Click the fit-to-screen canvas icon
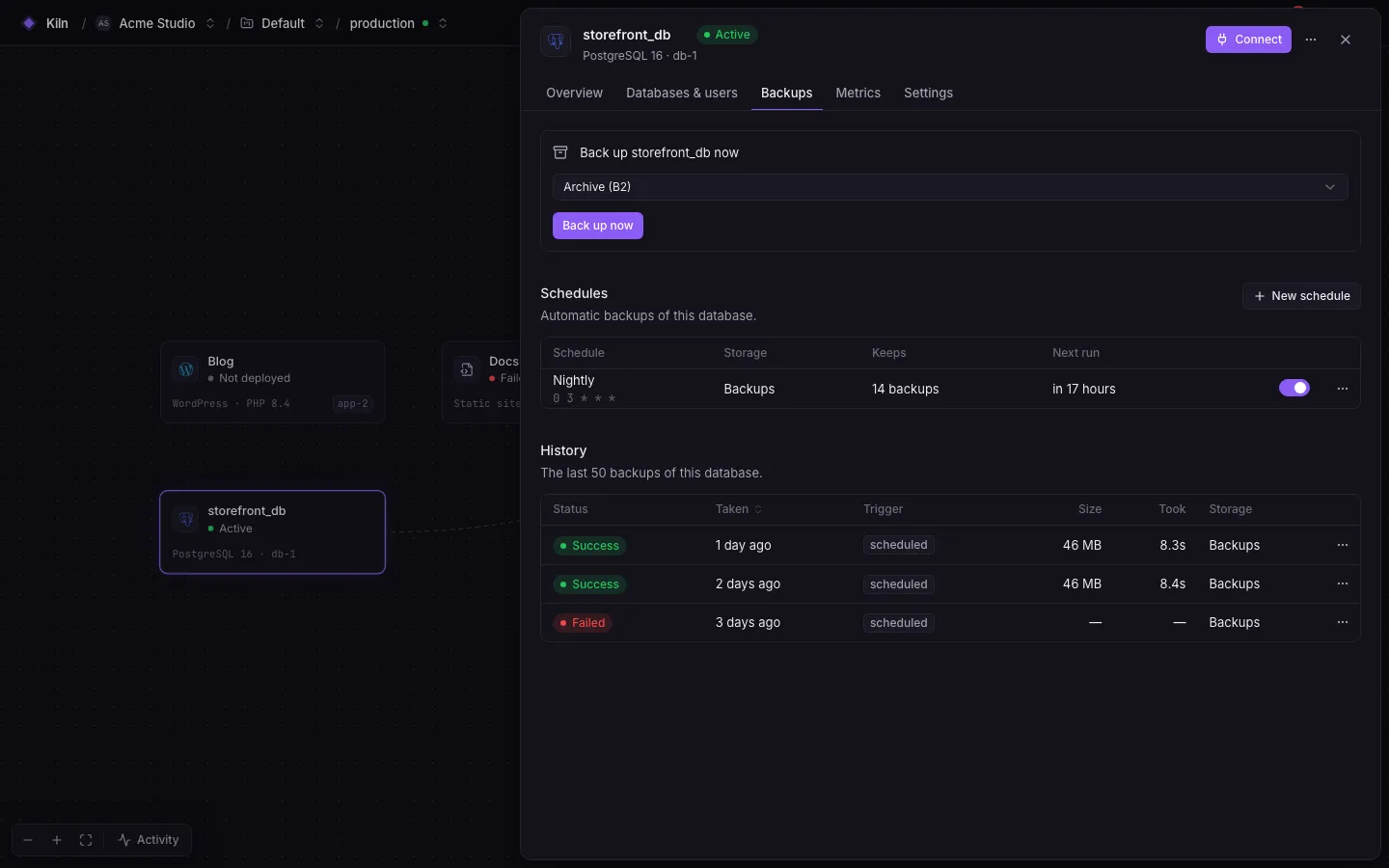 tap(86, 840)
